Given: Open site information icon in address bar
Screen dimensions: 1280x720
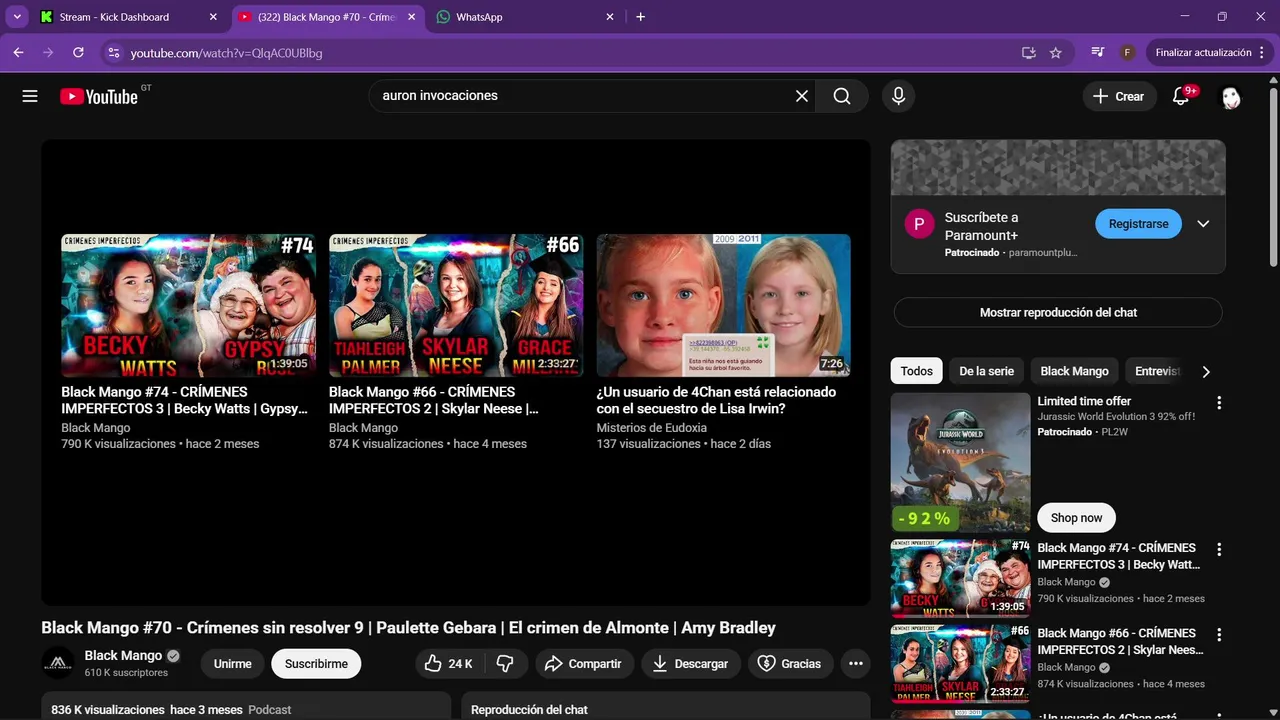Looking at the screenshot, I should (x=113, y=53).
